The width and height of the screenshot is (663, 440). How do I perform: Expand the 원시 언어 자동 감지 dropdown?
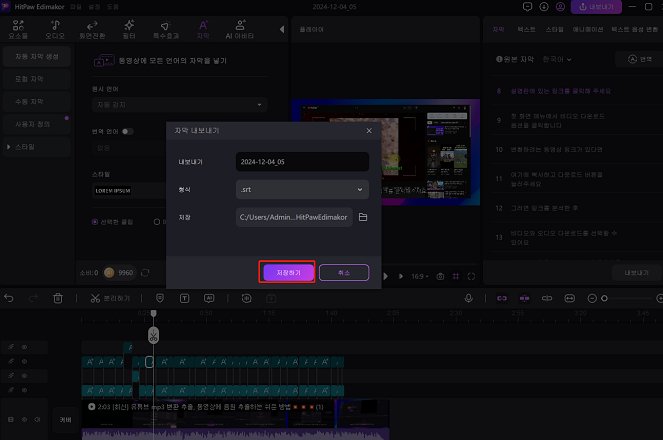pos(179,104)
